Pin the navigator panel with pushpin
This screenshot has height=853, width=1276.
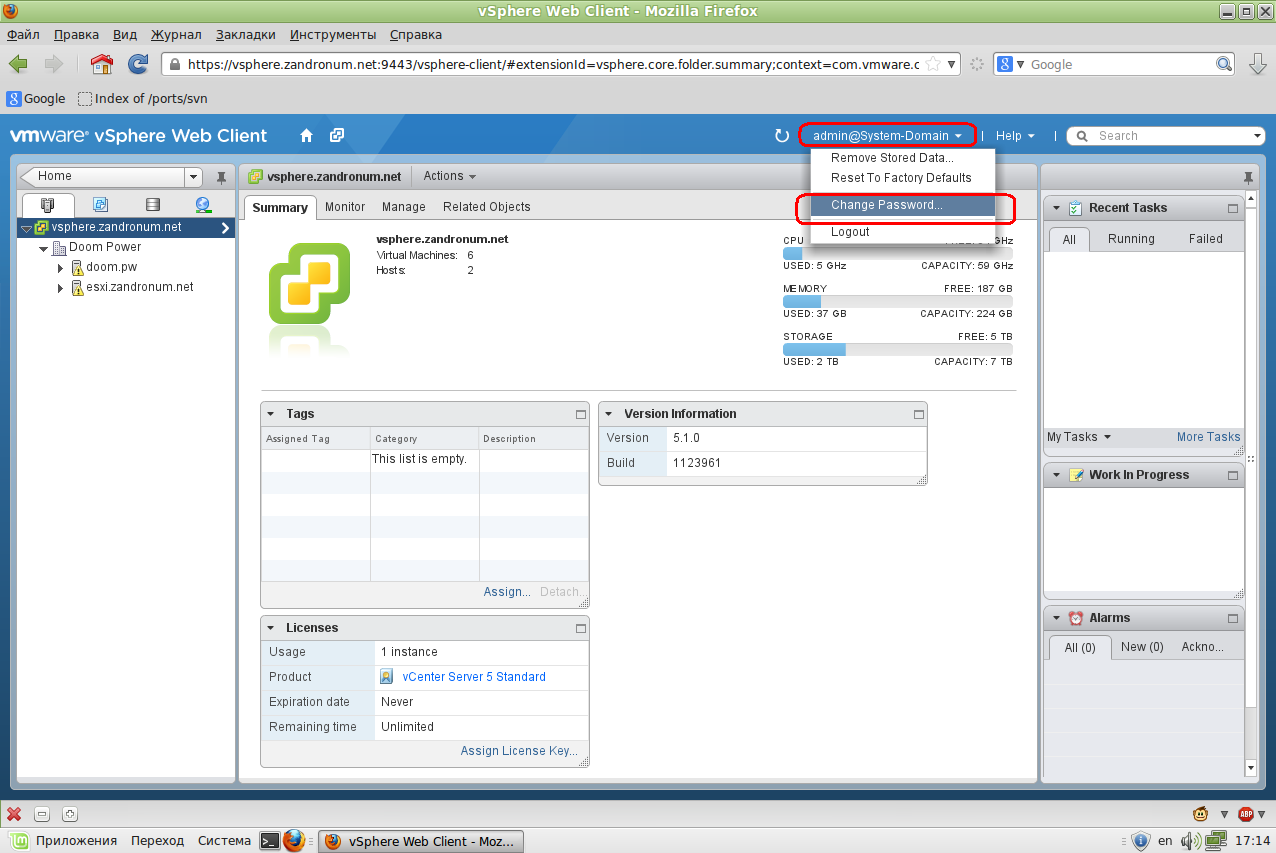pos(222,178)
